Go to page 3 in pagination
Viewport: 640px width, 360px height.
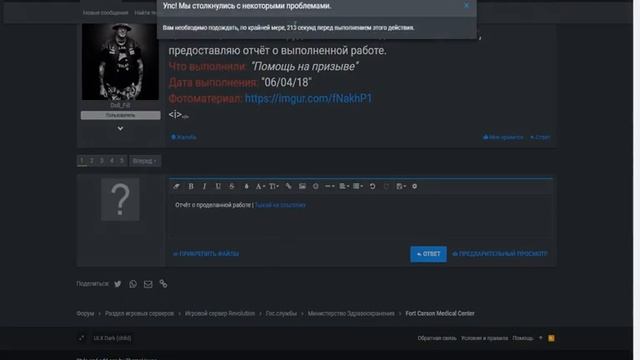102,161
